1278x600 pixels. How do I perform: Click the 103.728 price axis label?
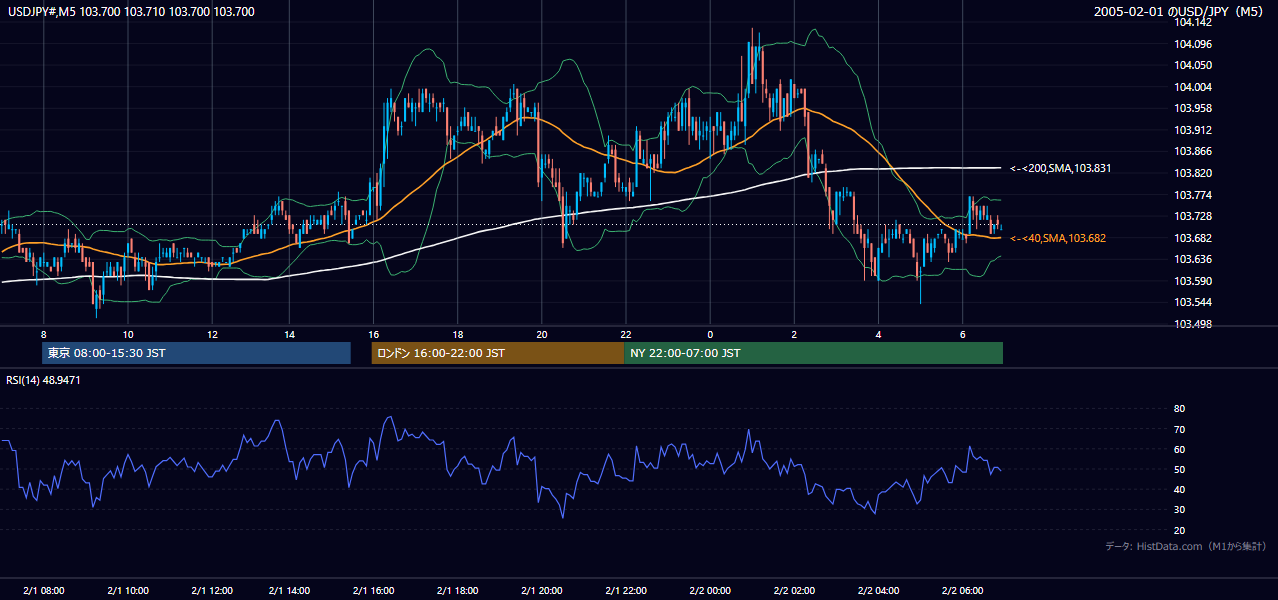coord(1194,216)
